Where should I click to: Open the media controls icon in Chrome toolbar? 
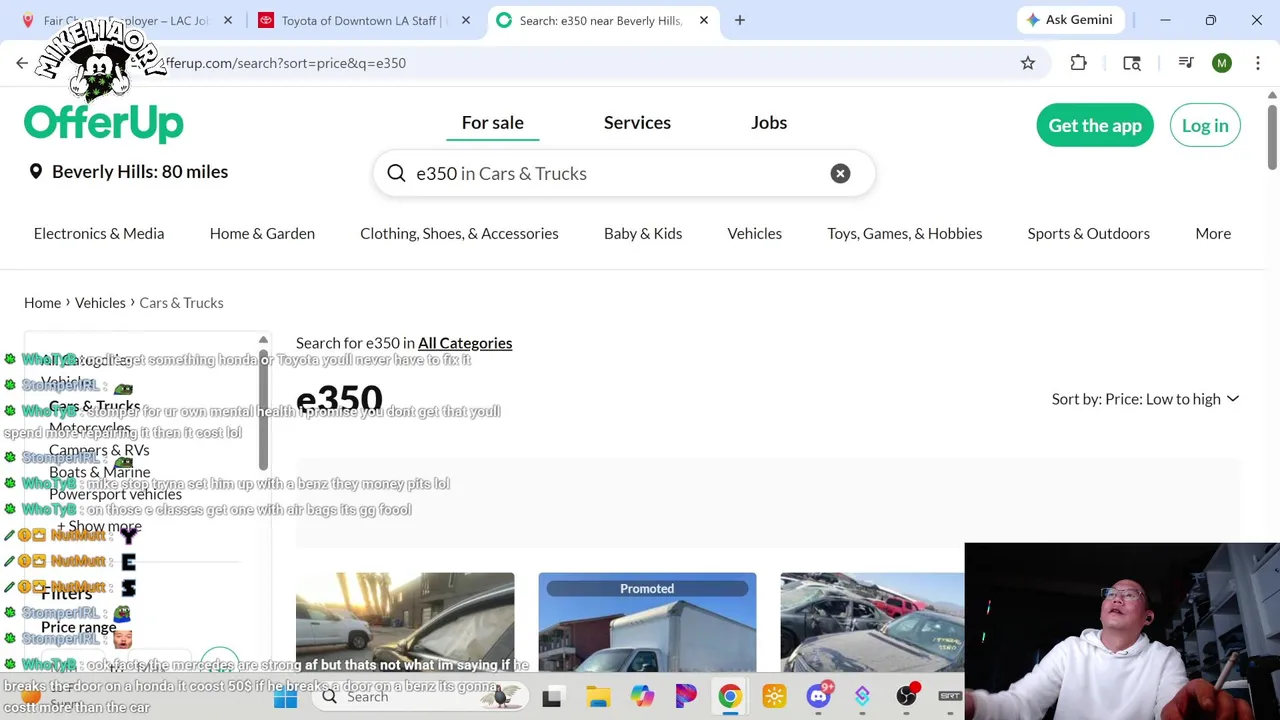click(x=1186, y=63)
